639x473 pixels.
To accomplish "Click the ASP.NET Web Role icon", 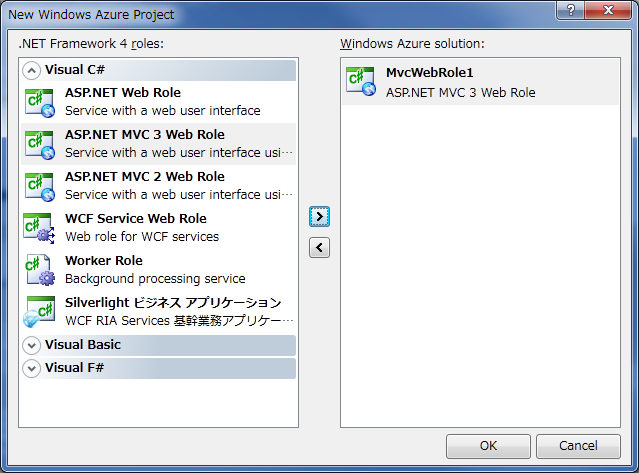I will [40, 101].
